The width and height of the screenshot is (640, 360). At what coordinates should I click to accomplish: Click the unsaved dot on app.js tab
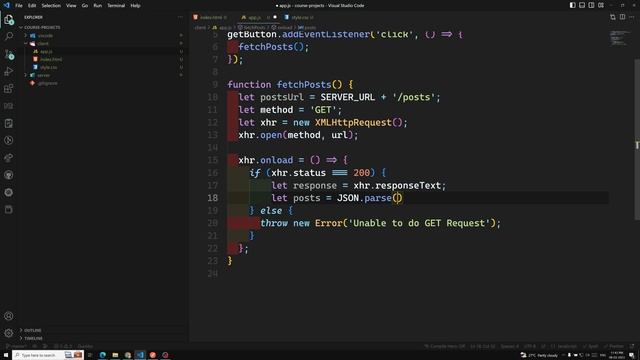(x=275, y=17)
